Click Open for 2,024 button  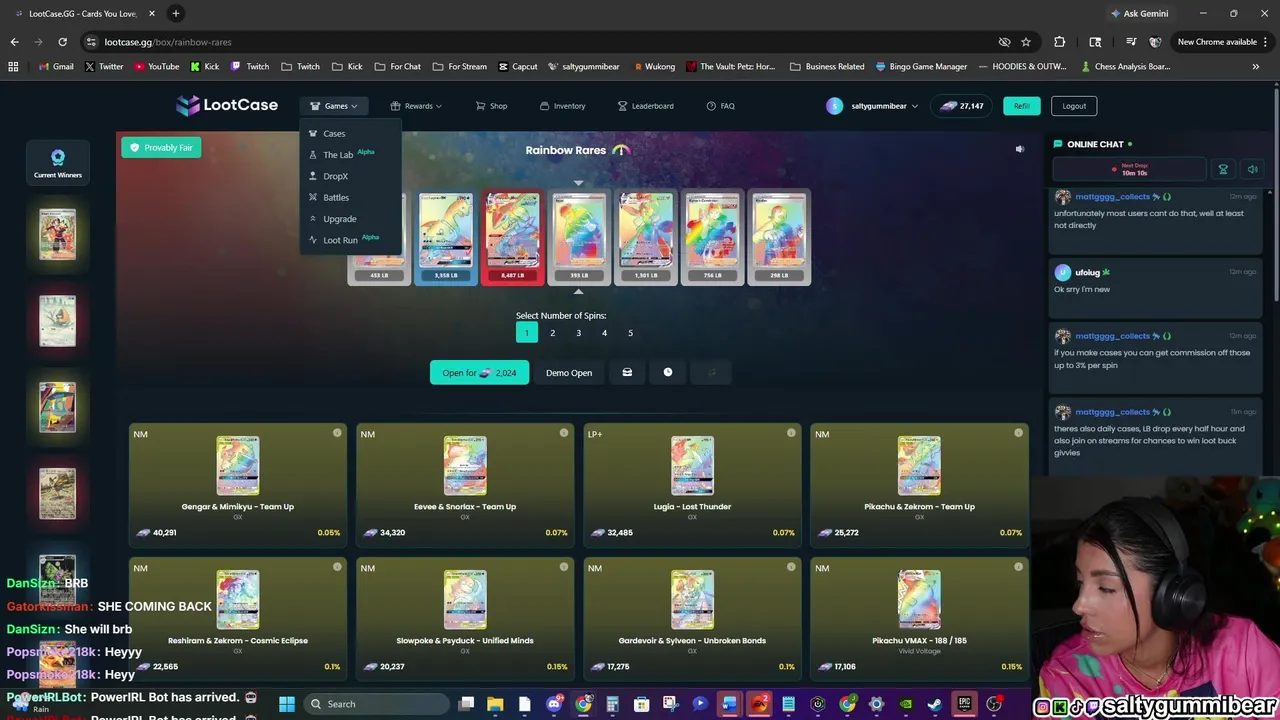coord(479,372)
